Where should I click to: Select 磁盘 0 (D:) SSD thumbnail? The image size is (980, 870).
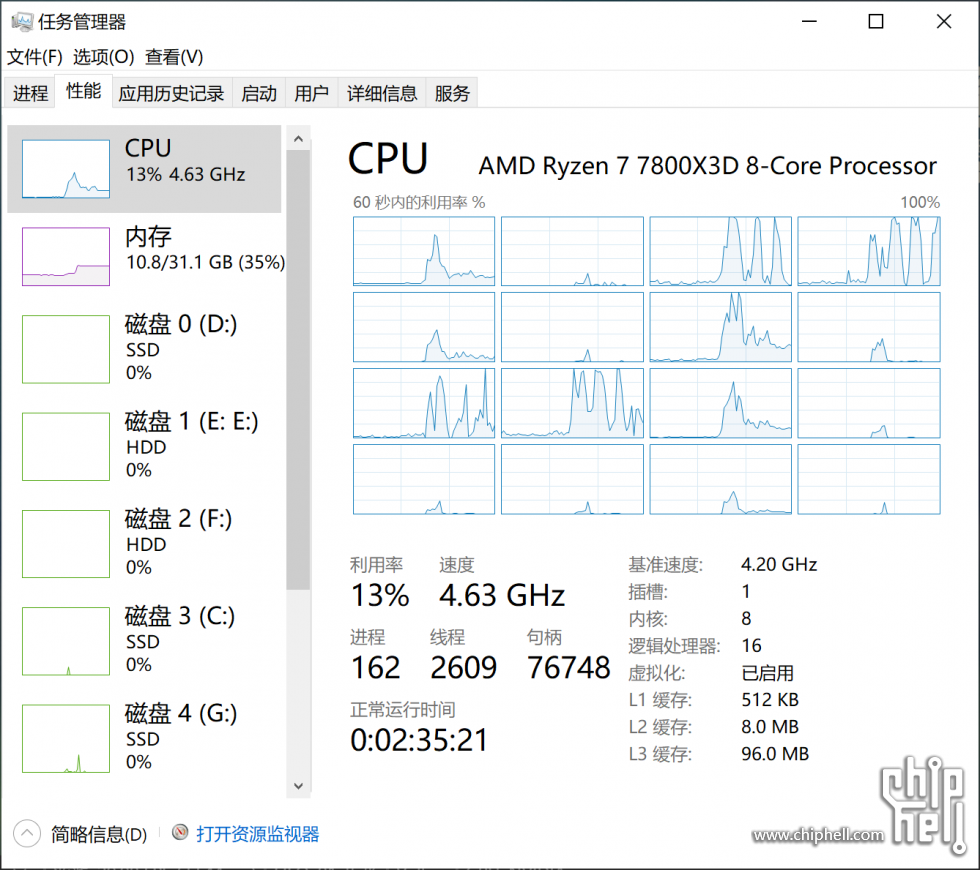coord(66,349)
